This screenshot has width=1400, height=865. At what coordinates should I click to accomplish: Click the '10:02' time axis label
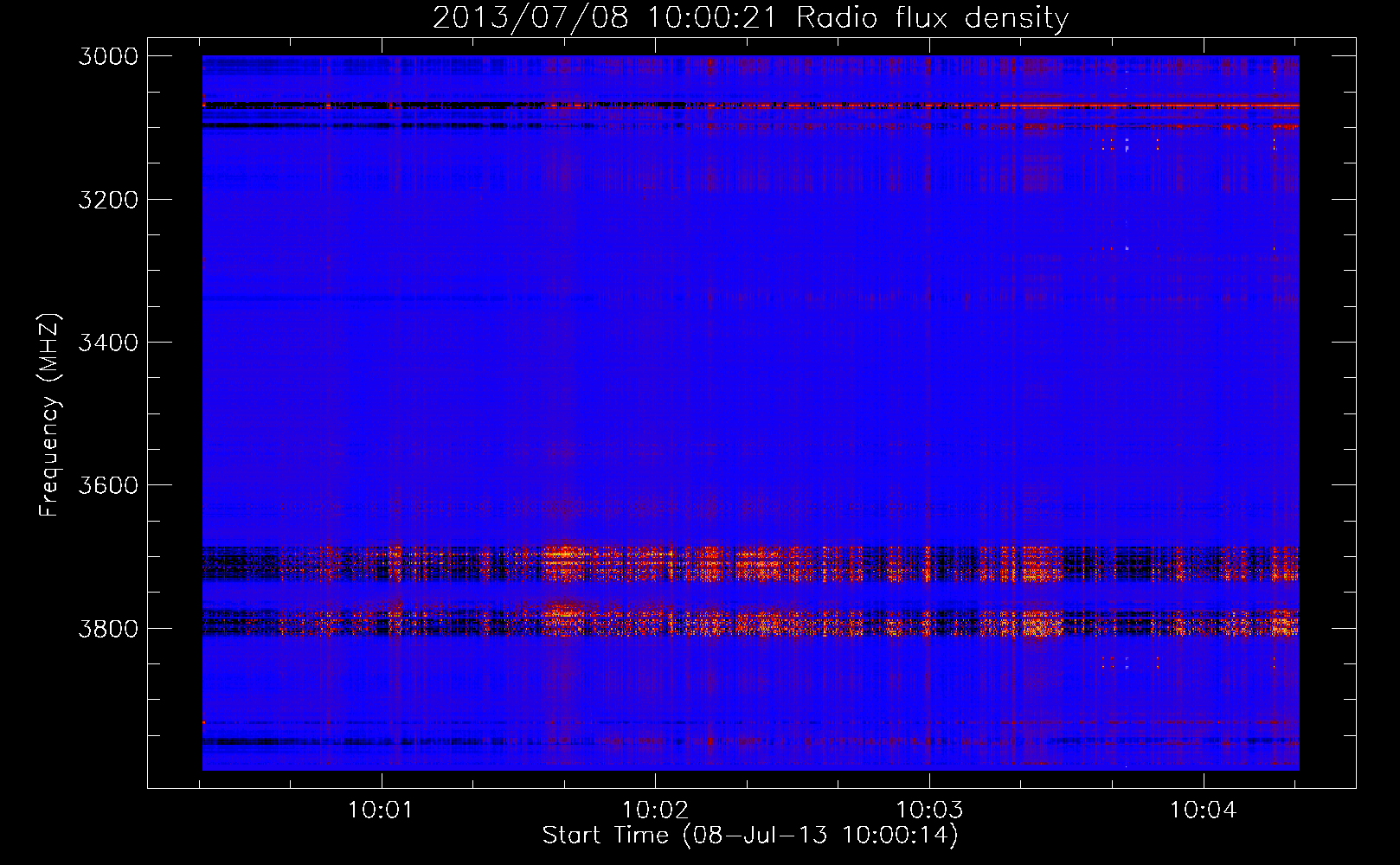(x=654, y=811)
